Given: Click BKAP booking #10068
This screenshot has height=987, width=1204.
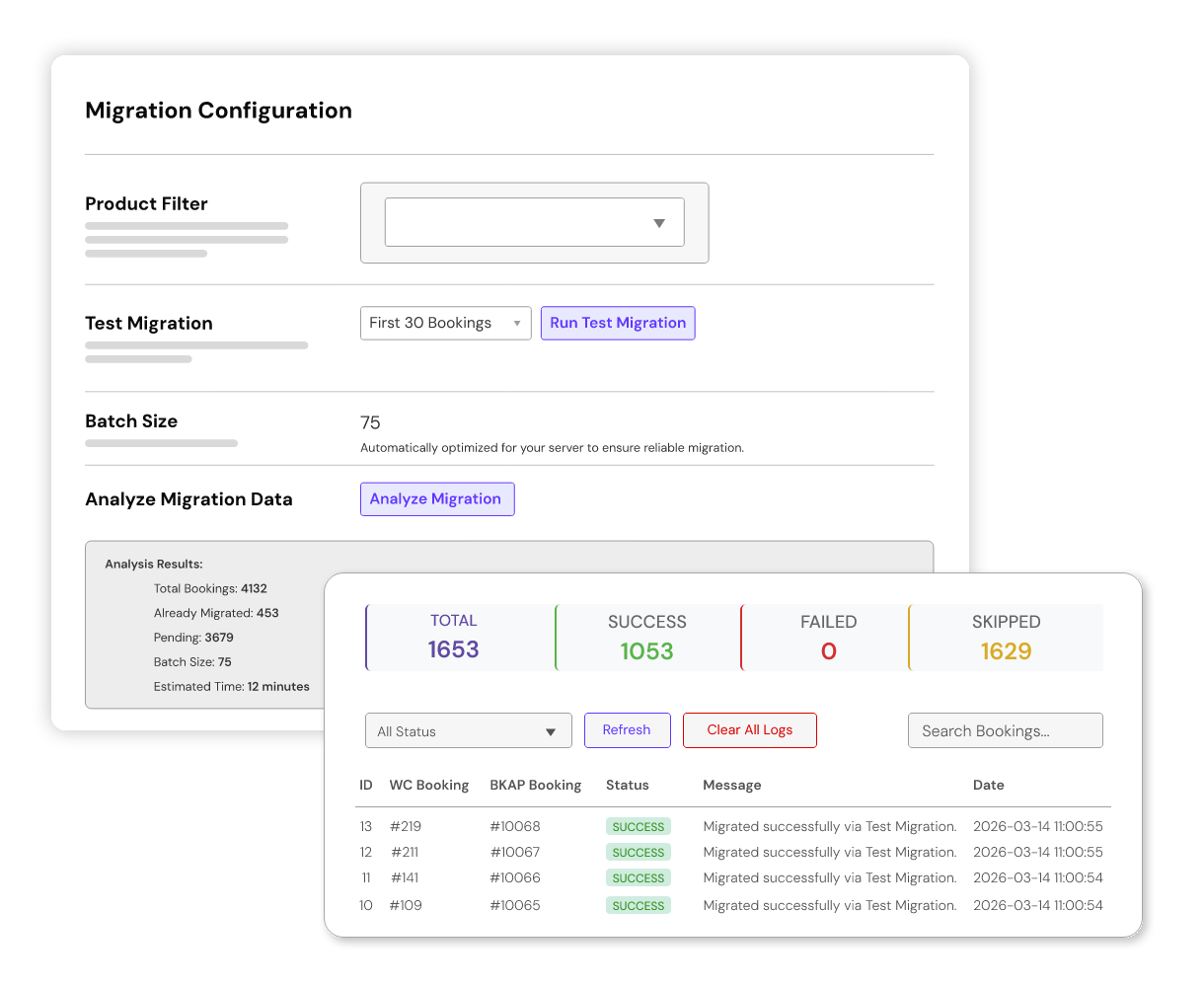Looking at the screenshot, I should (x=515, y=826).
